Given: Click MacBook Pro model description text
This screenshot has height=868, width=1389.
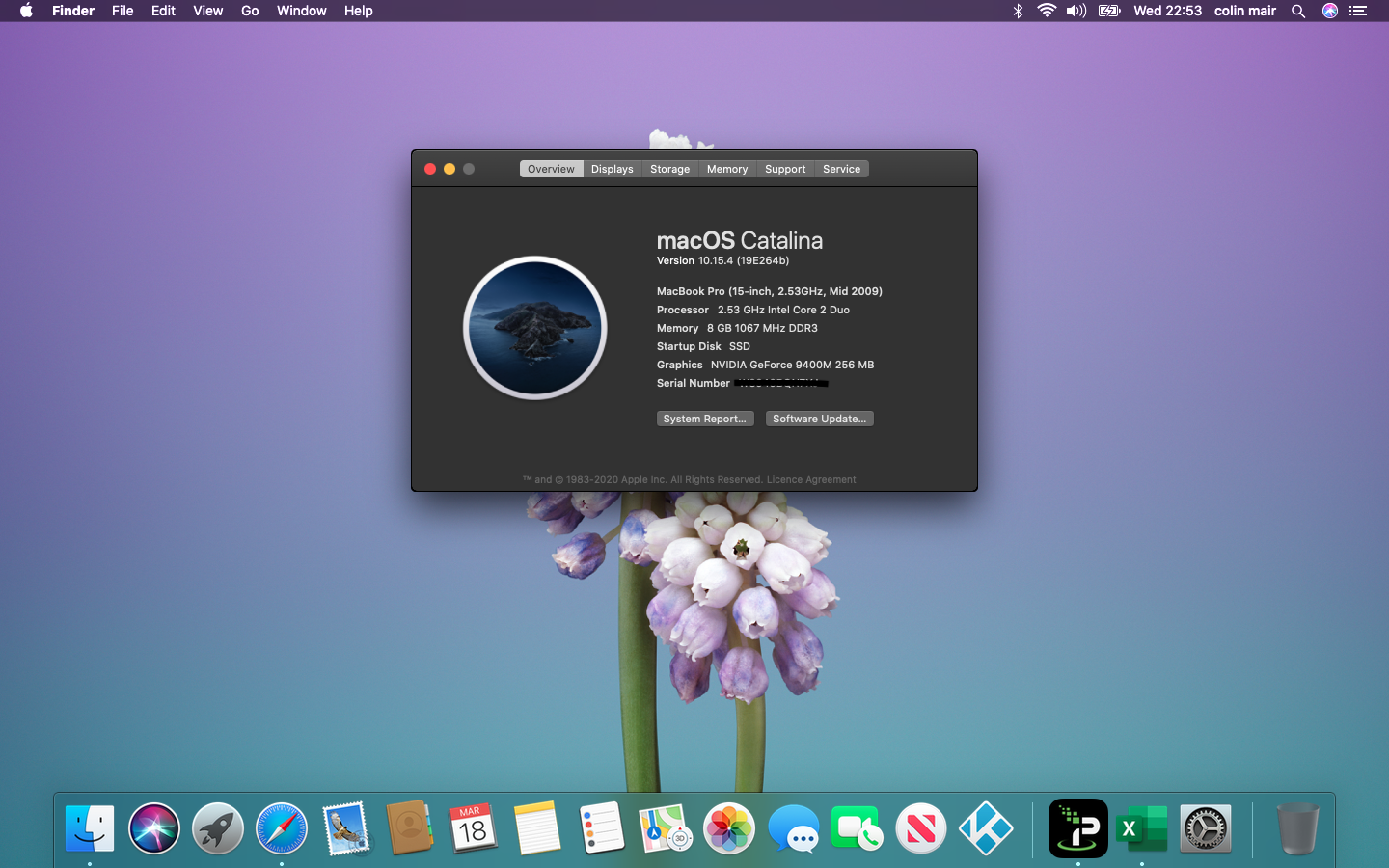Looking at the screenshot, I should click(x=770, y=291).
